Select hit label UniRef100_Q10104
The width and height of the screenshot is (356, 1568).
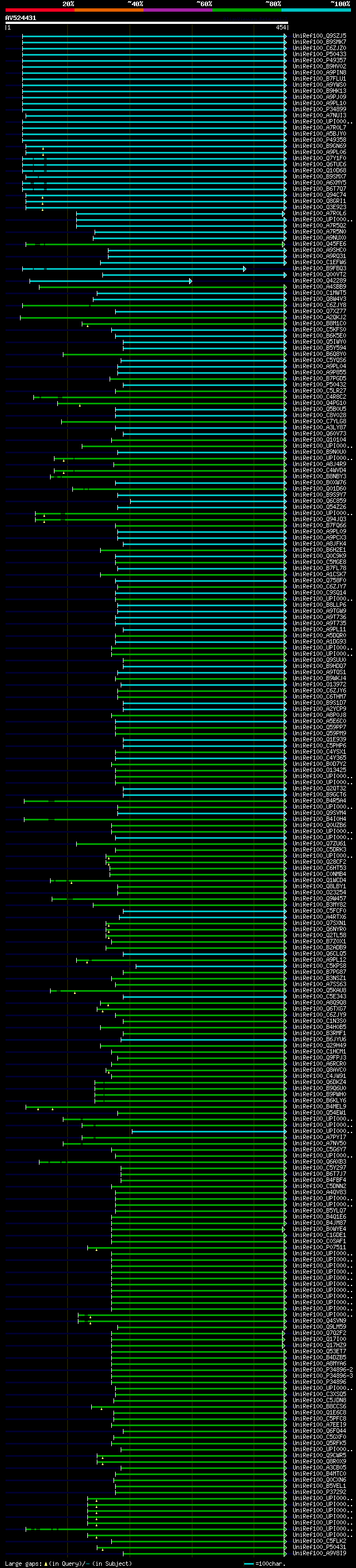319,439
